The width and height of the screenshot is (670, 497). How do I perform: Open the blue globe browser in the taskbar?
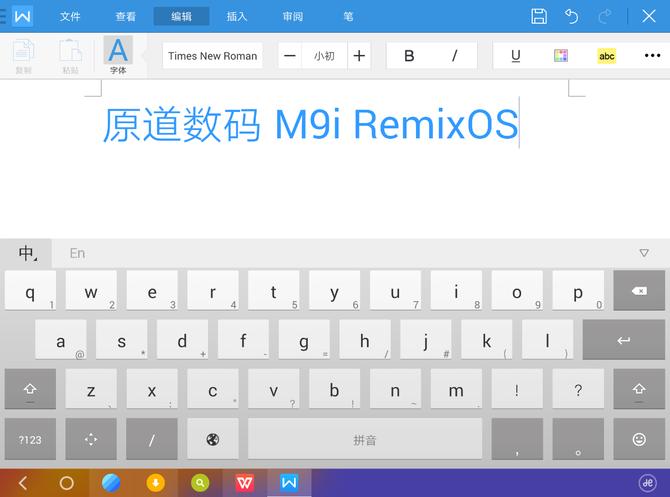tap(111, 483)
